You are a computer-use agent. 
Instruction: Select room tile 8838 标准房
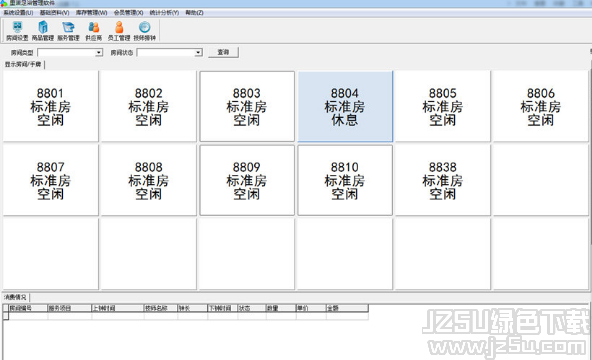pyautogui.click(x=442, y=180)
